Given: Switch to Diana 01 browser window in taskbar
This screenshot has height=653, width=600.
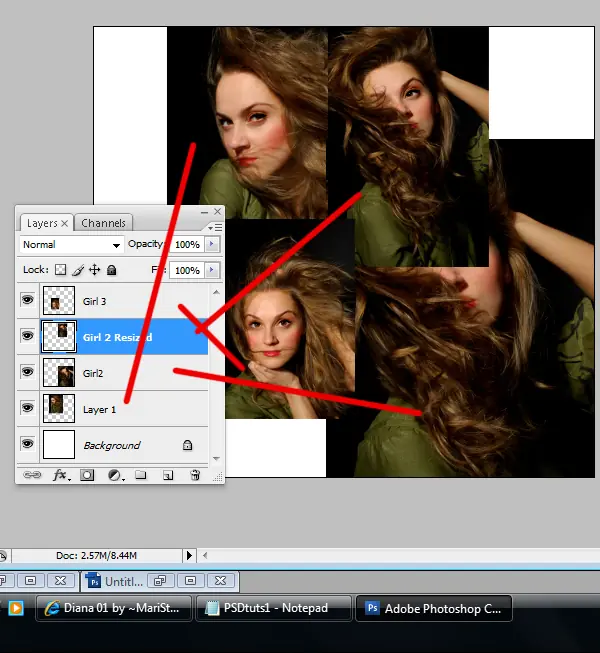Looking at the screenshot, I should tap(111, 607).
